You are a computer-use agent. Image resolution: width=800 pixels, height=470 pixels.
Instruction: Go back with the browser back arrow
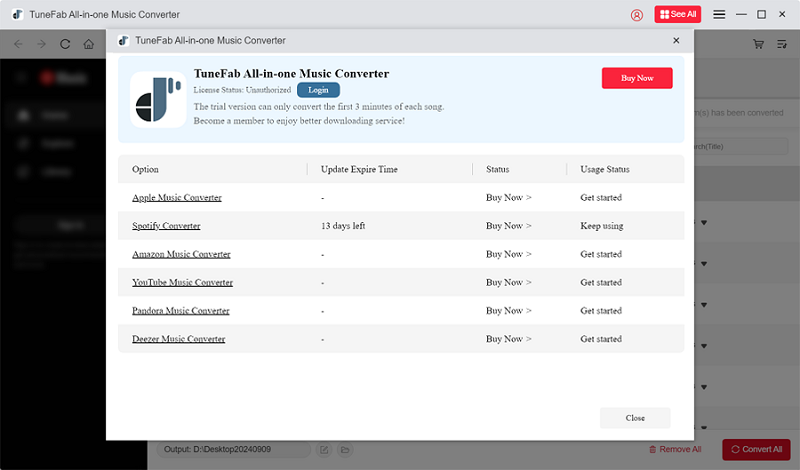point(18,44)
